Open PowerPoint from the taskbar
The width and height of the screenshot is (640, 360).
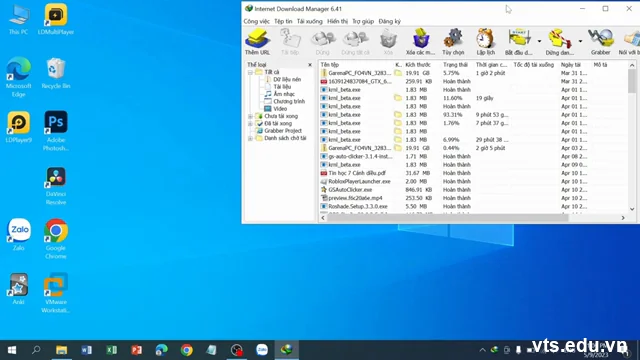tap(136, 350)
